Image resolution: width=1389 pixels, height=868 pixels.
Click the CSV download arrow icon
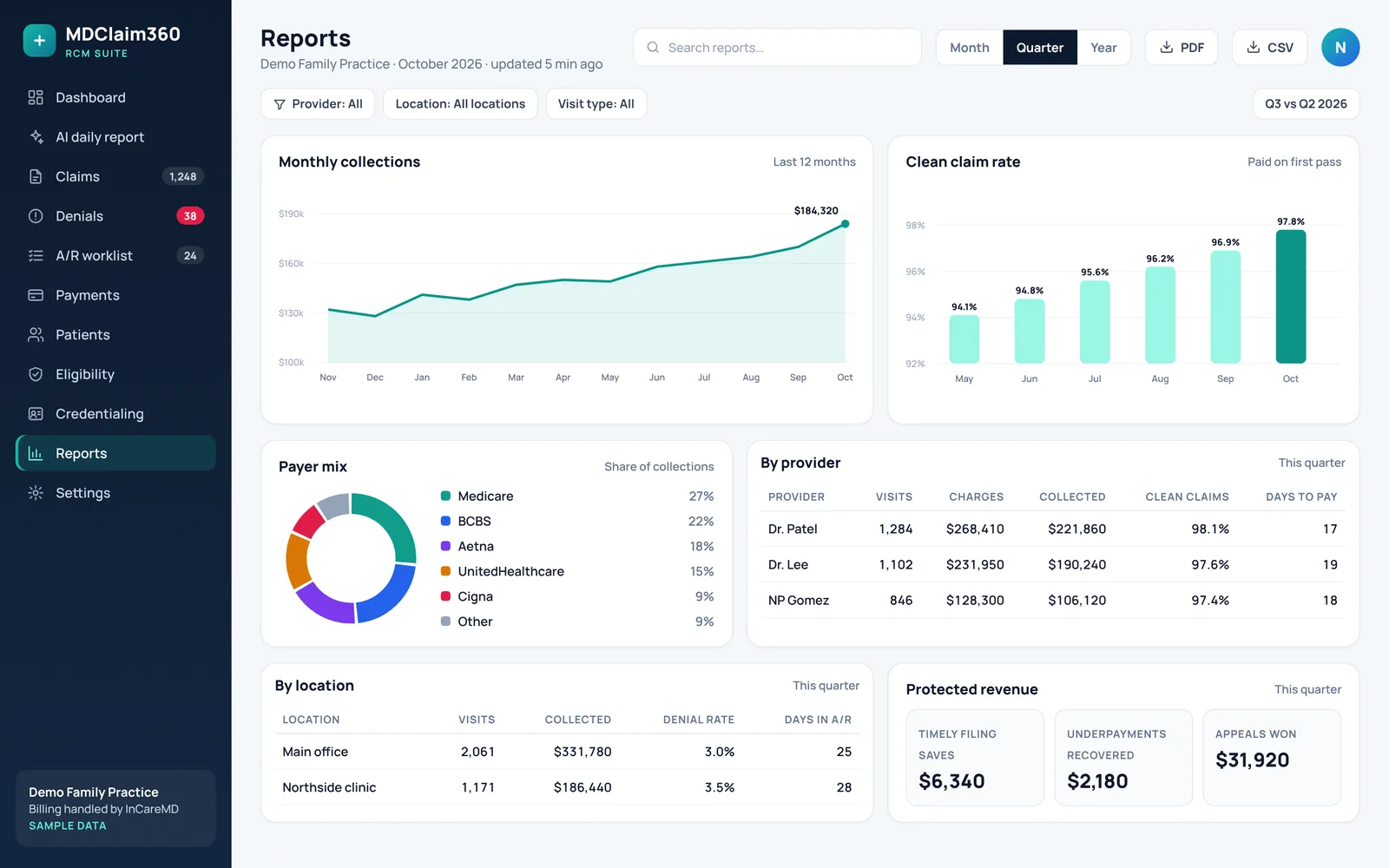click(x=1254, y=47)
